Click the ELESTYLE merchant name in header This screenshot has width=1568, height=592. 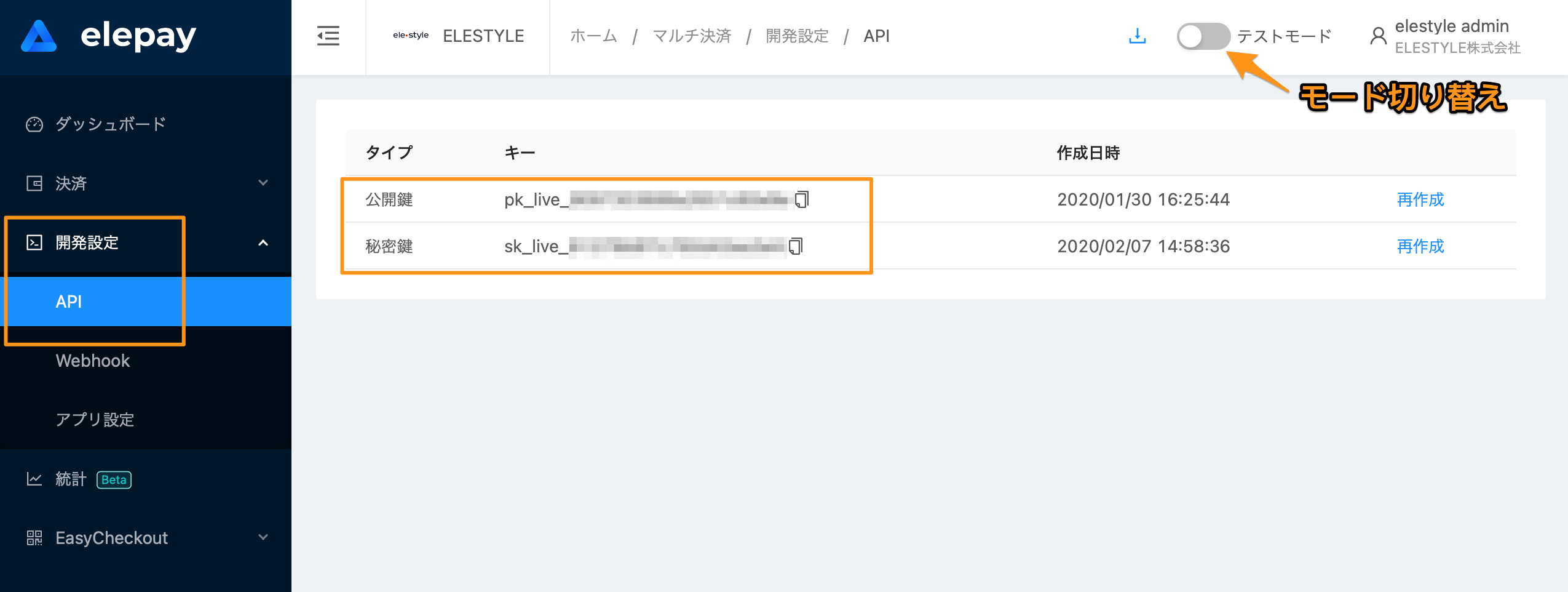483,36
